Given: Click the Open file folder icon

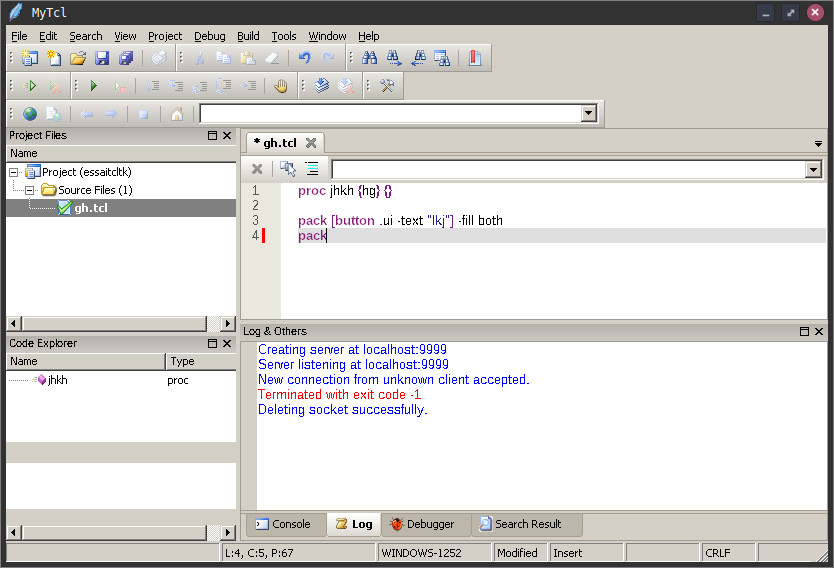Looking at the screenshot, I should 77,59.
